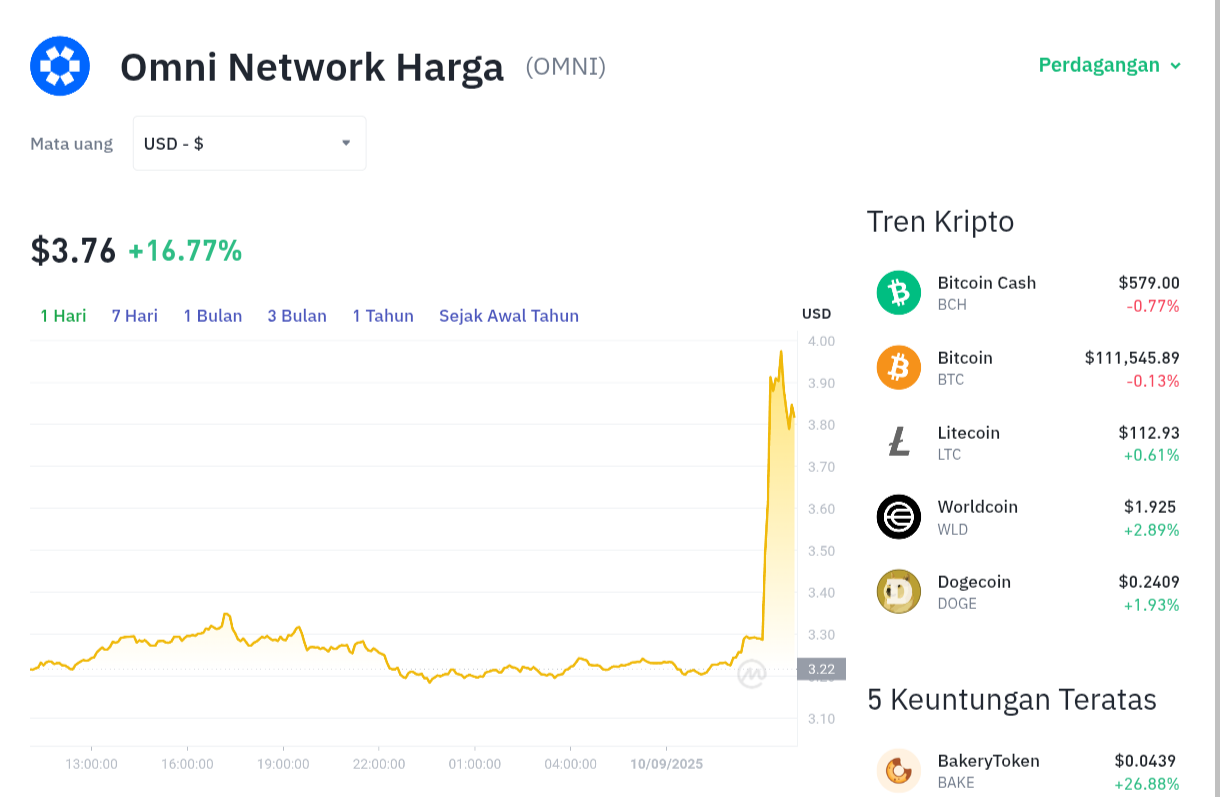The height and width of the screenshot is (797, 1220).
Task: Click the WLD ticker label
Action: coord(953,529)
